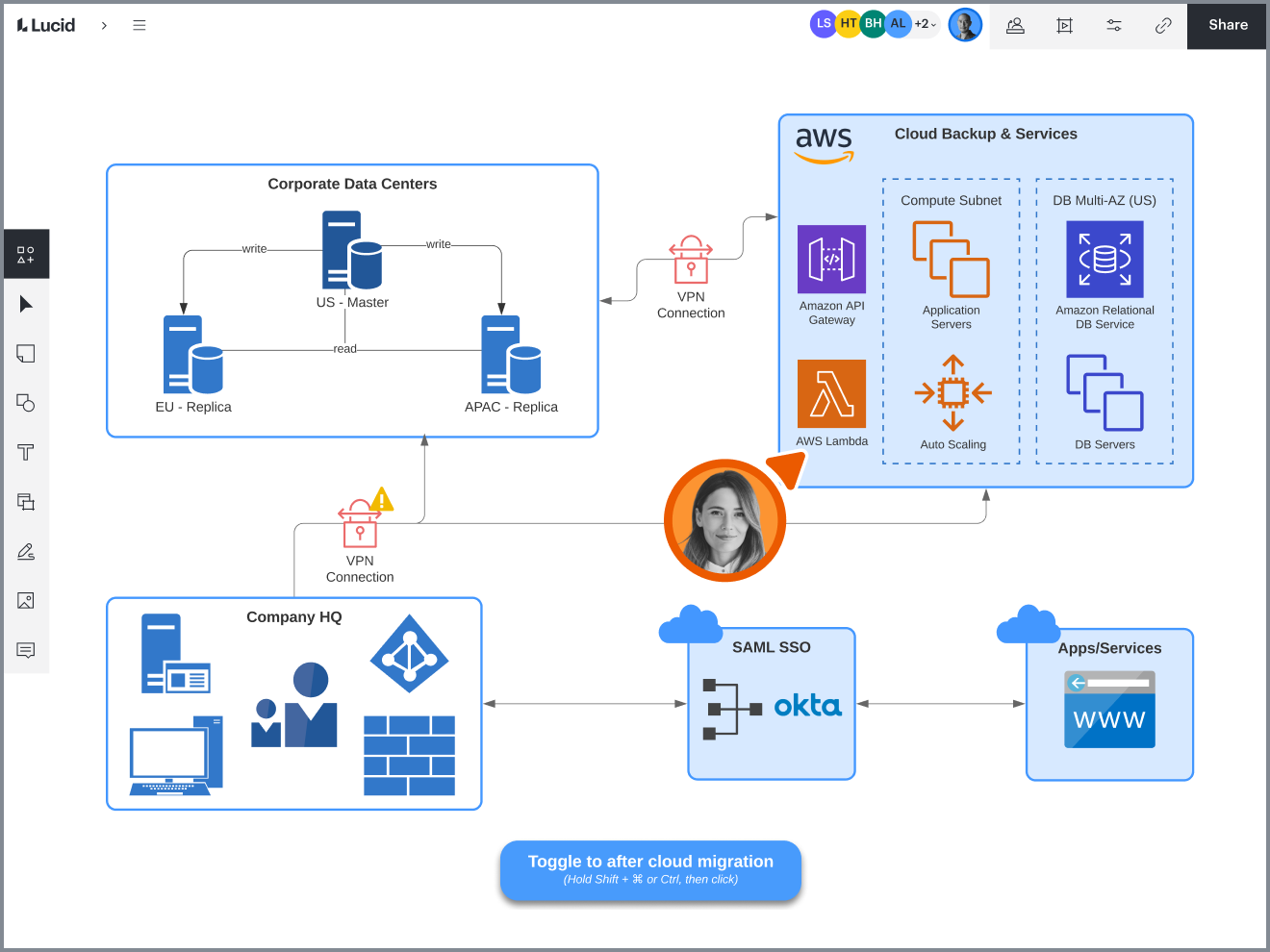1270x952 pixels.
Task: Open the facilitator person icon in toolbar
Action: tap(1015, 26)
